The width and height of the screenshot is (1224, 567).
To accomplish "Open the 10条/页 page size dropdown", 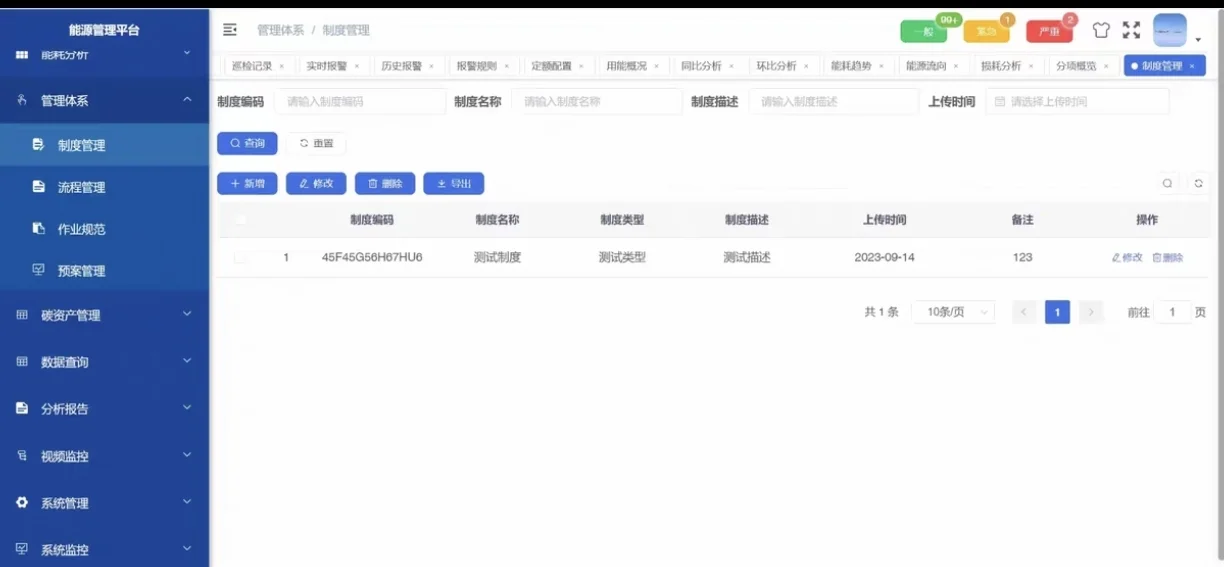I will [953, 312].
